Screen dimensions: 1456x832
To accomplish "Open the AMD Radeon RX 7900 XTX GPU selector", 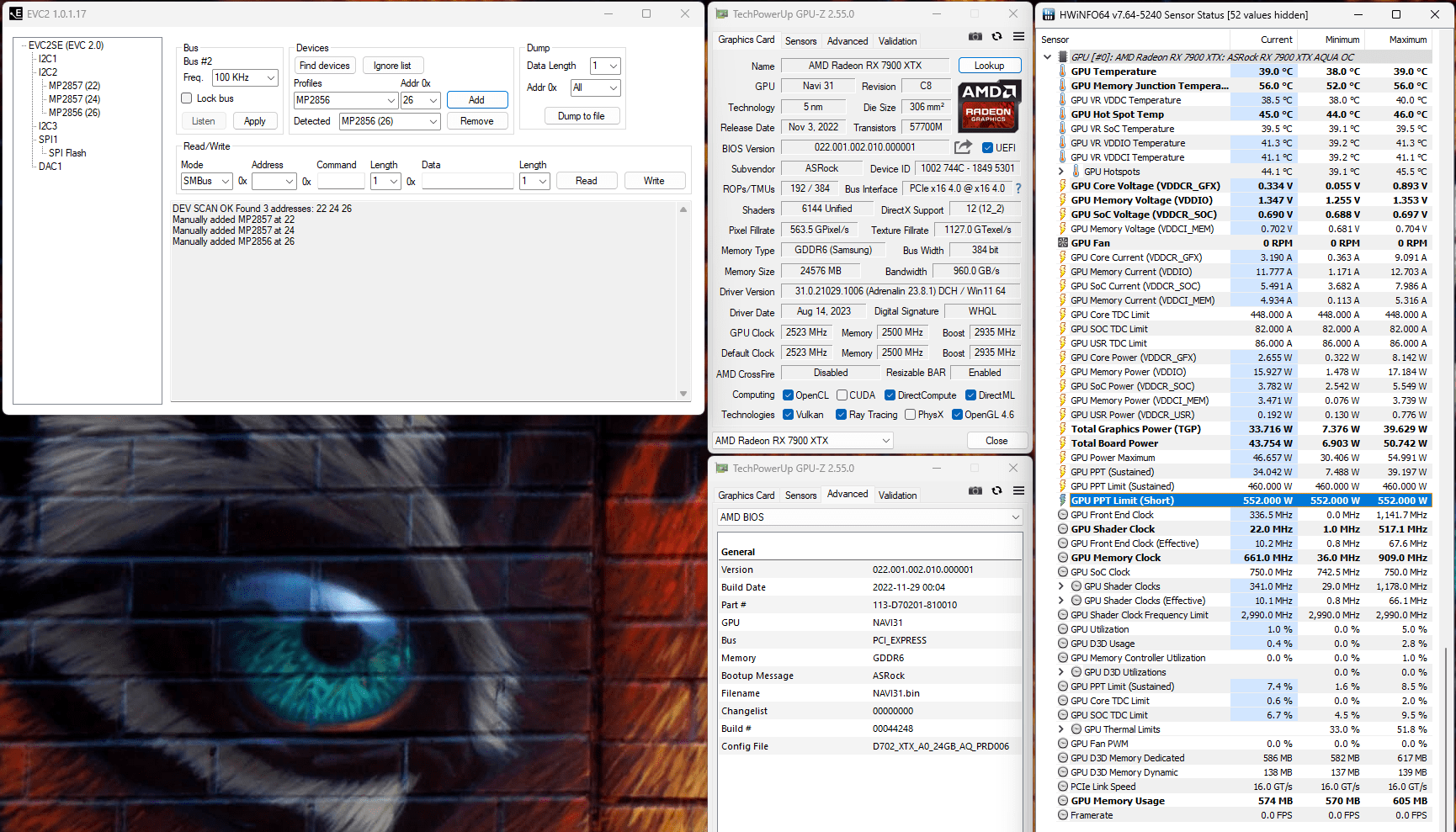I will point(802,441).
